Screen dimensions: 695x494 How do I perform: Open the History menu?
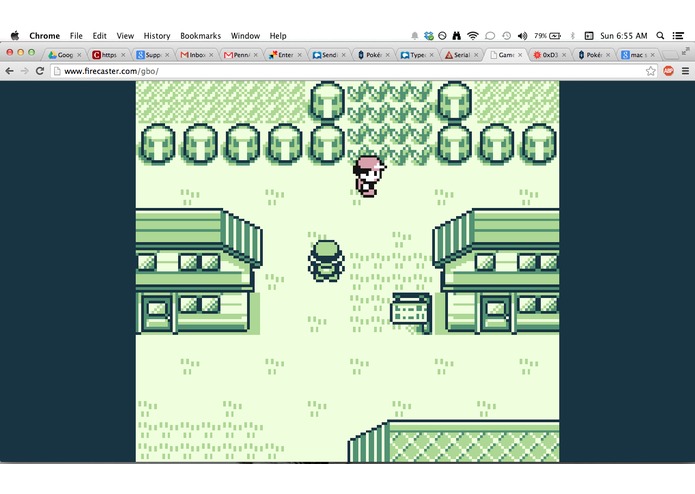[x=157, y=36]
